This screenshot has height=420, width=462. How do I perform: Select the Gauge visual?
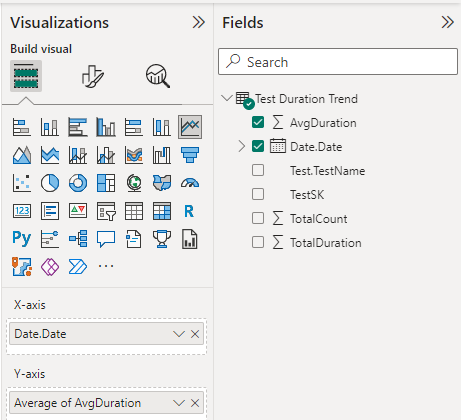[x=190, y=183]
